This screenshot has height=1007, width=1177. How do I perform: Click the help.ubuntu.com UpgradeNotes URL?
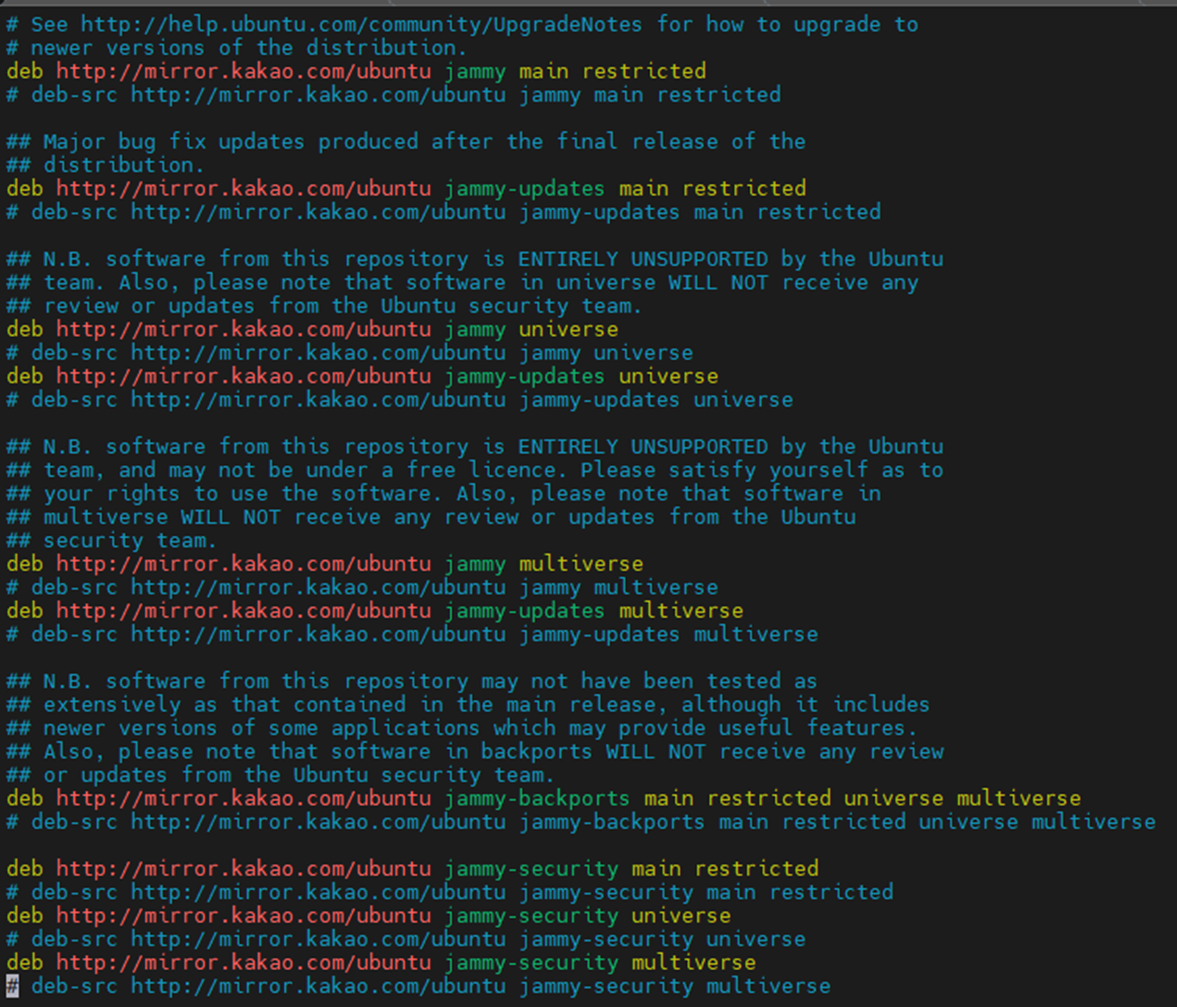(361, 25)
